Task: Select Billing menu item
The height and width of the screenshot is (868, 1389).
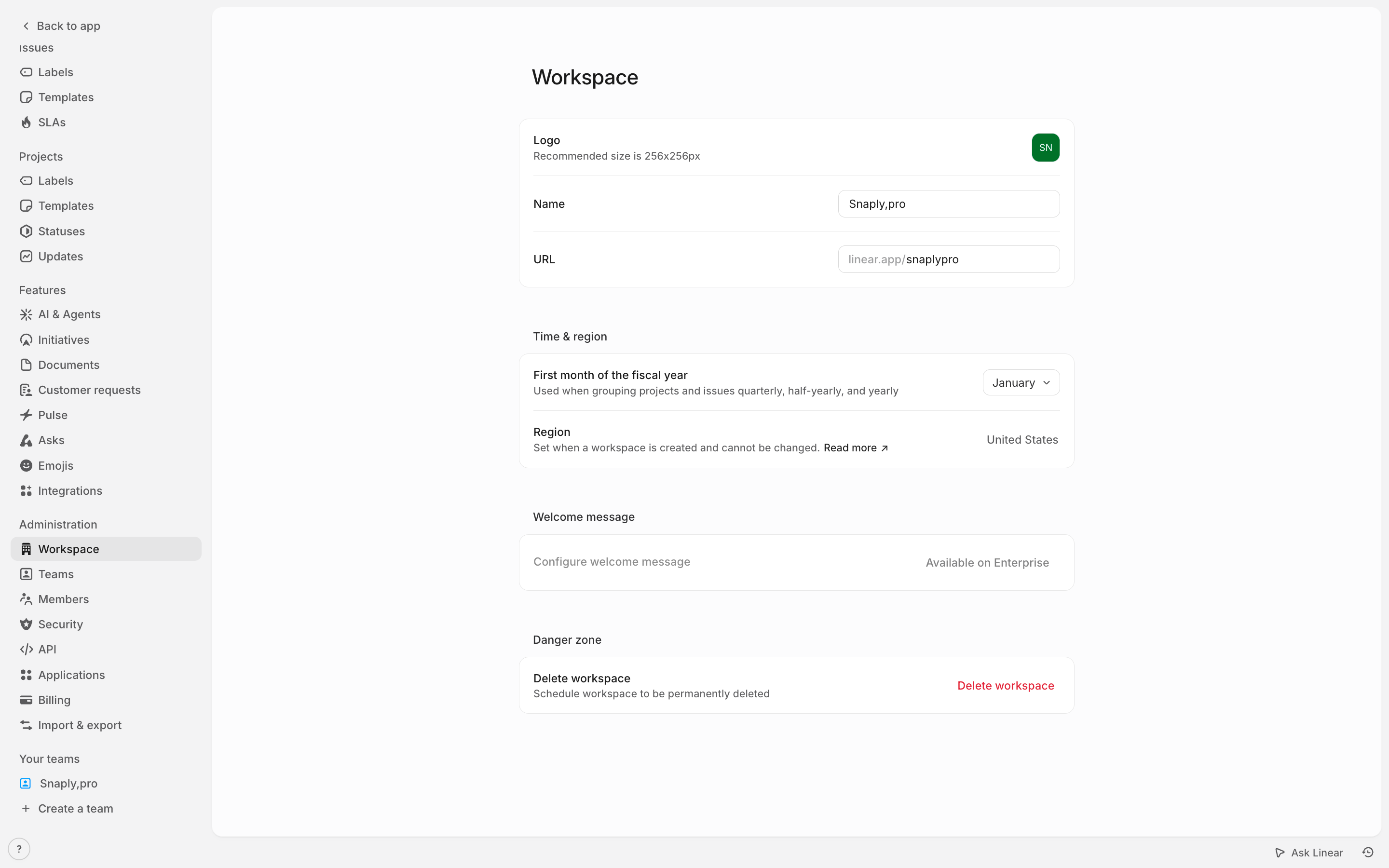Action: [x=106, y=700]
